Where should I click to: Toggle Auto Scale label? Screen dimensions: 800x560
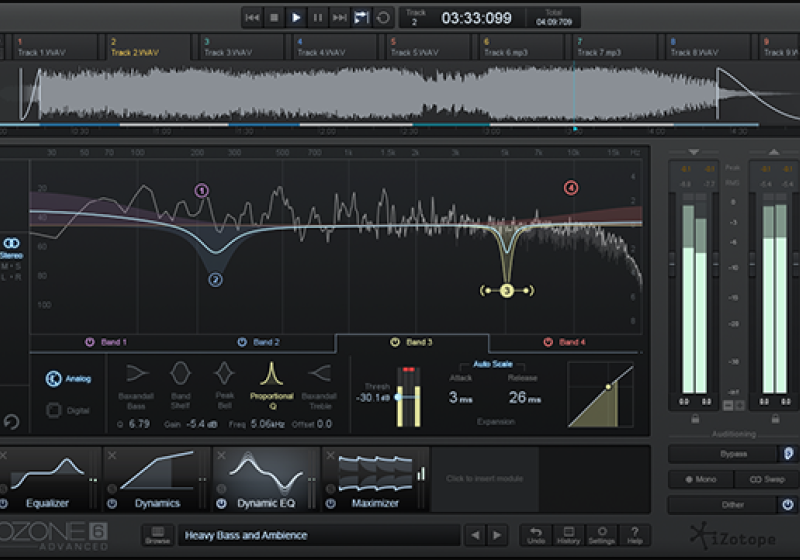(493, 364)
